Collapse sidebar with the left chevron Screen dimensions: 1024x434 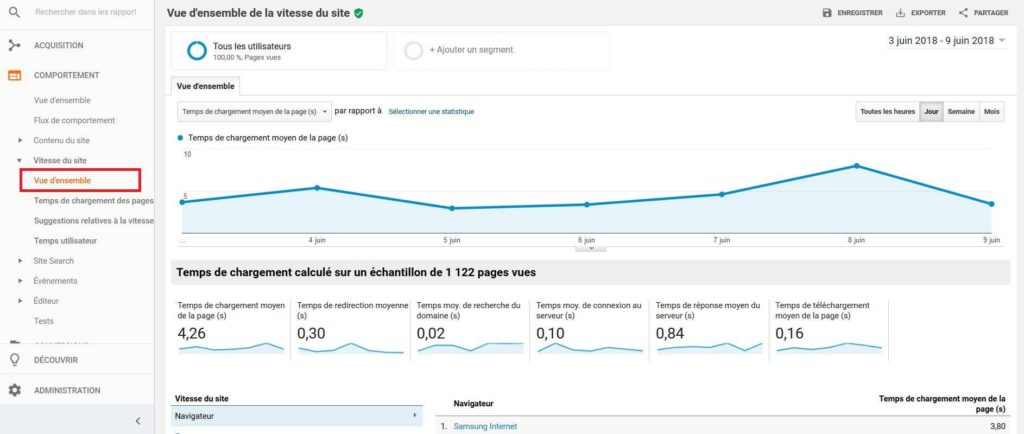pyautogui.click(x=138, y=421)
